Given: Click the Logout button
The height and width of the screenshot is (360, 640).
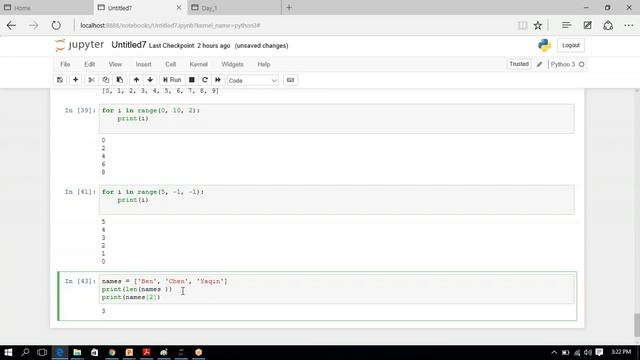Looking at the screenshot, I should [x=571, y=45].
